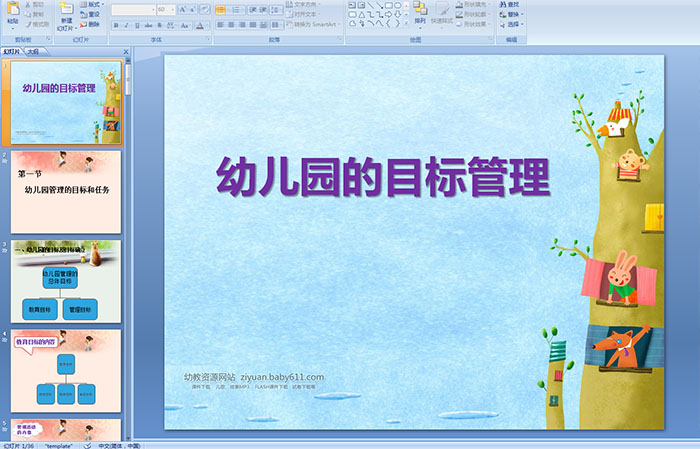Select the Arrow line shape
This screenshot has width=700, height=449.
[379, 5]
